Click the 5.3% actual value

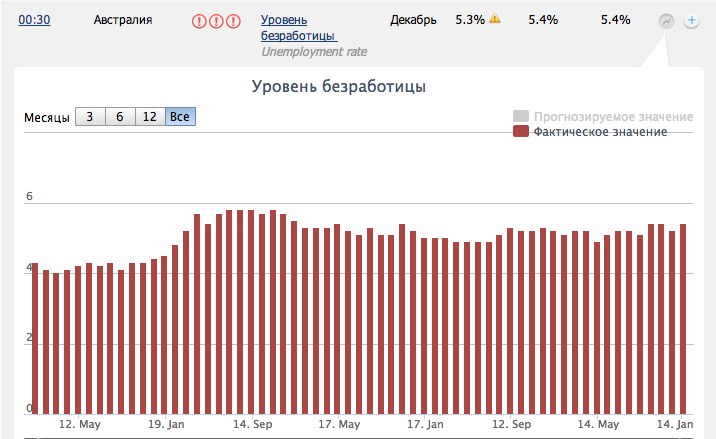click(470, 20)
